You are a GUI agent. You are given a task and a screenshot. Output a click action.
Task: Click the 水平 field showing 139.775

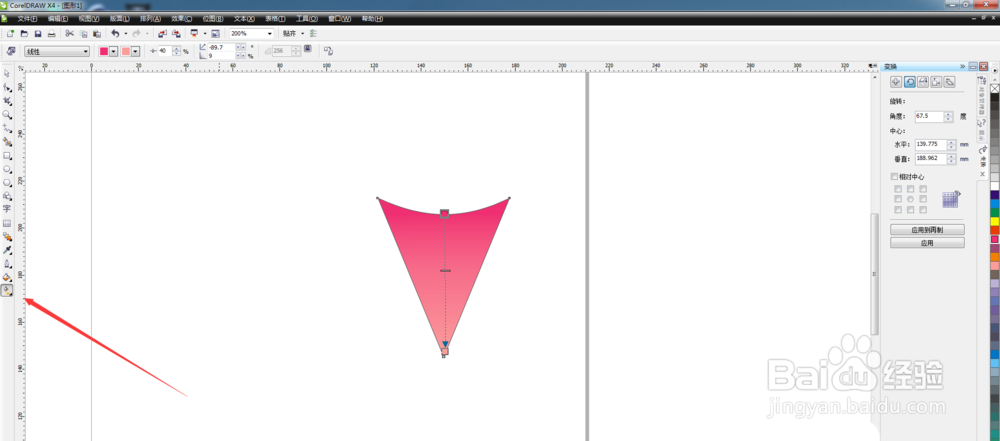coord(930,145)
